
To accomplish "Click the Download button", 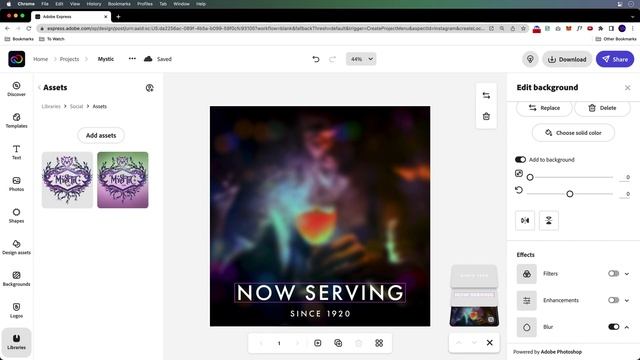I will (567, 59).
